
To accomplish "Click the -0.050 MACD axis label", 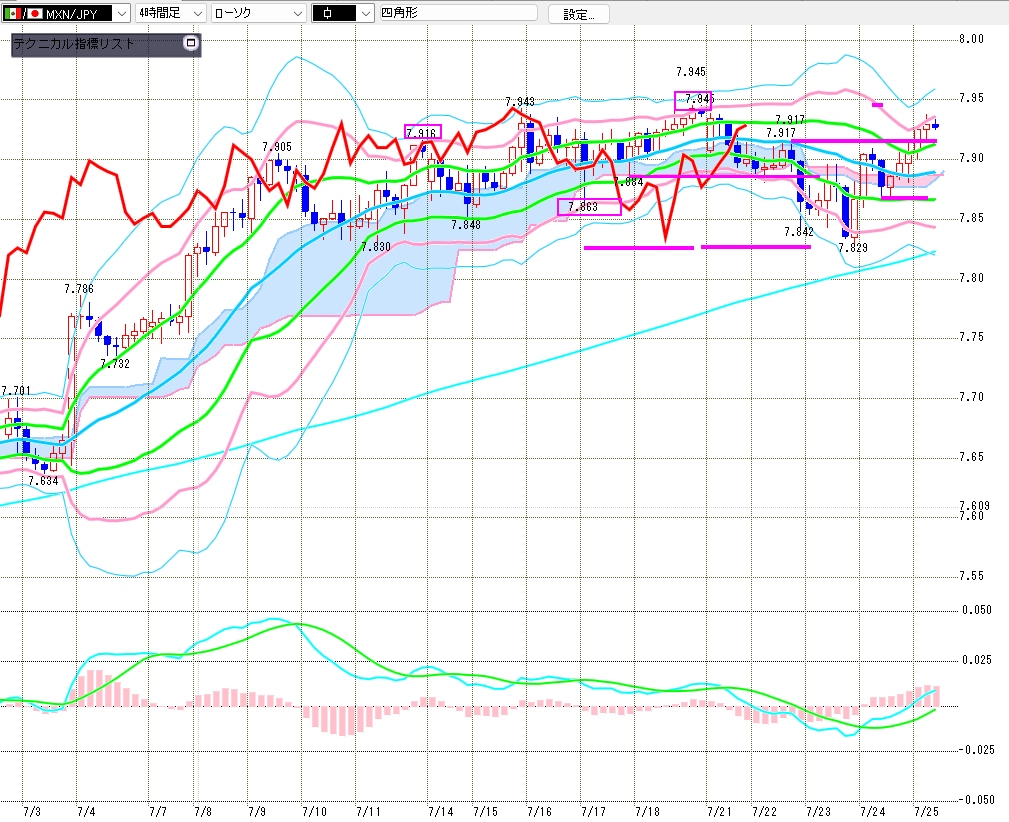I will pyautogui.click(x=976, y=799).
